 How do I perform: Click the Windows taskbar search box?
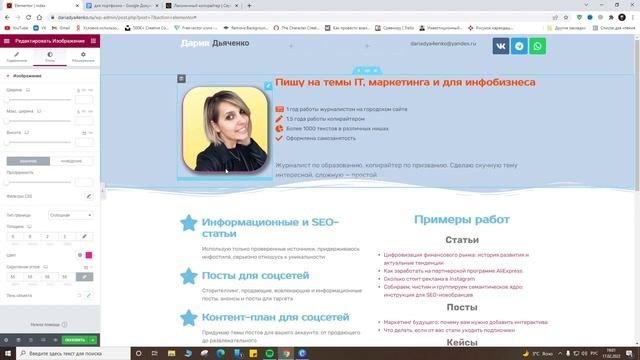73,353
